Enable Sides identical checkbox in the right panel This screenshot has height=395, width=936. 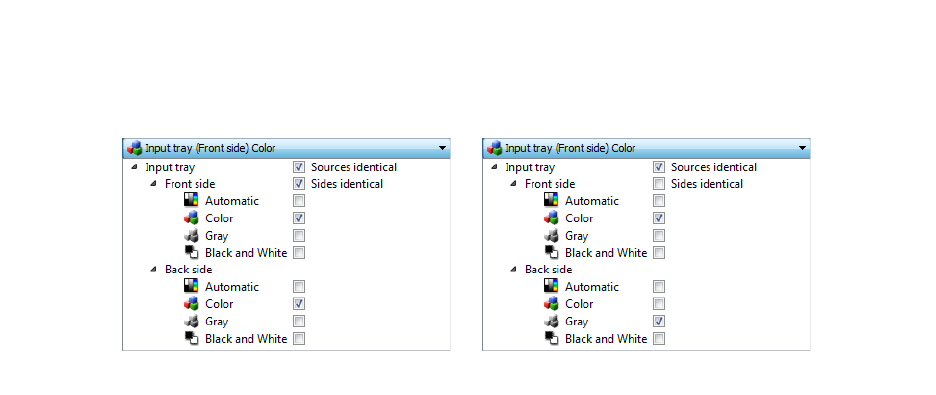coord(659,184)
